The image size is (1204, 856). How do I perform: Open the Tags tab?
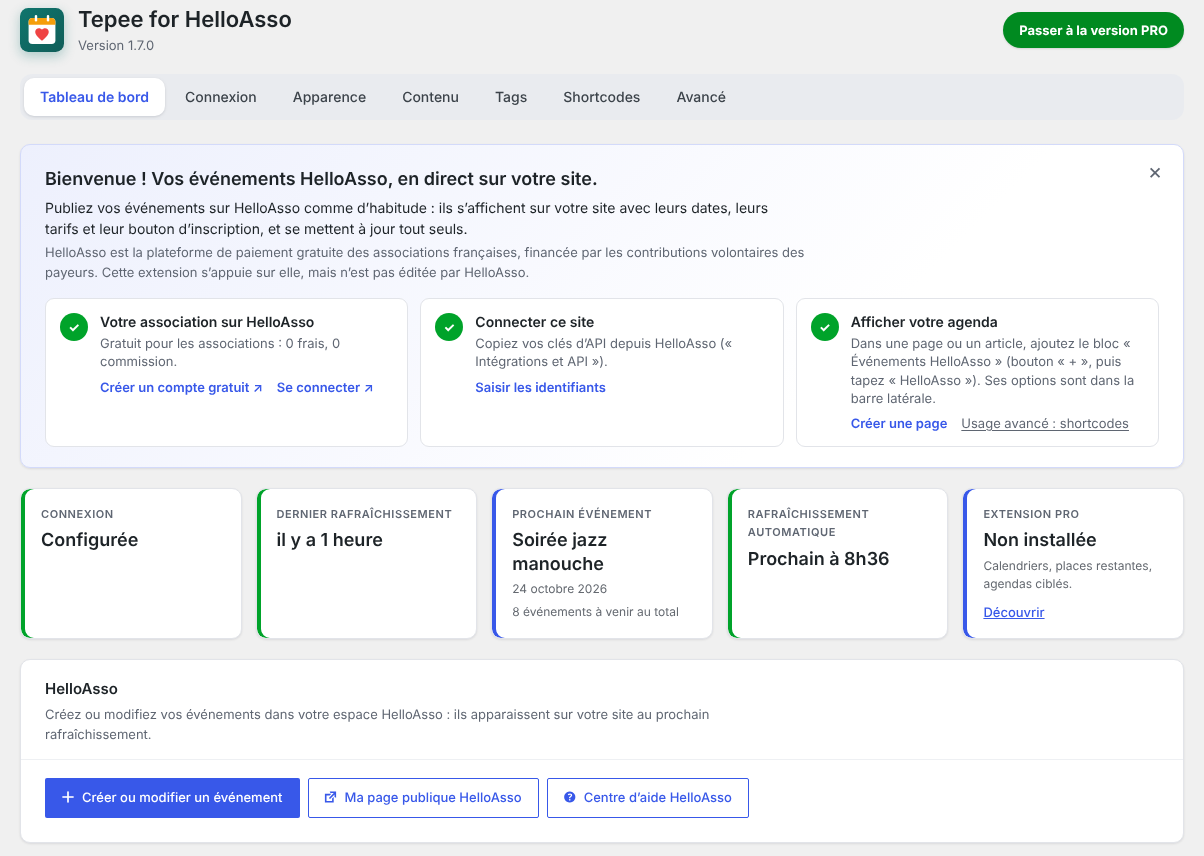(511, 97)
